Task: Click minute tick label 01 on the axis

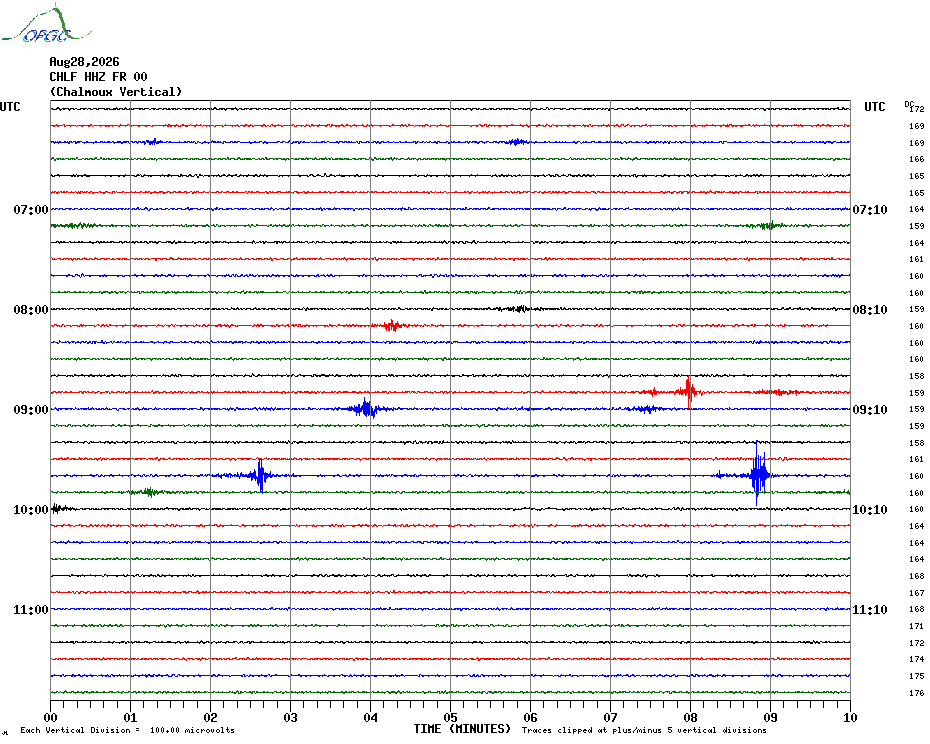Action: [130, 718]
